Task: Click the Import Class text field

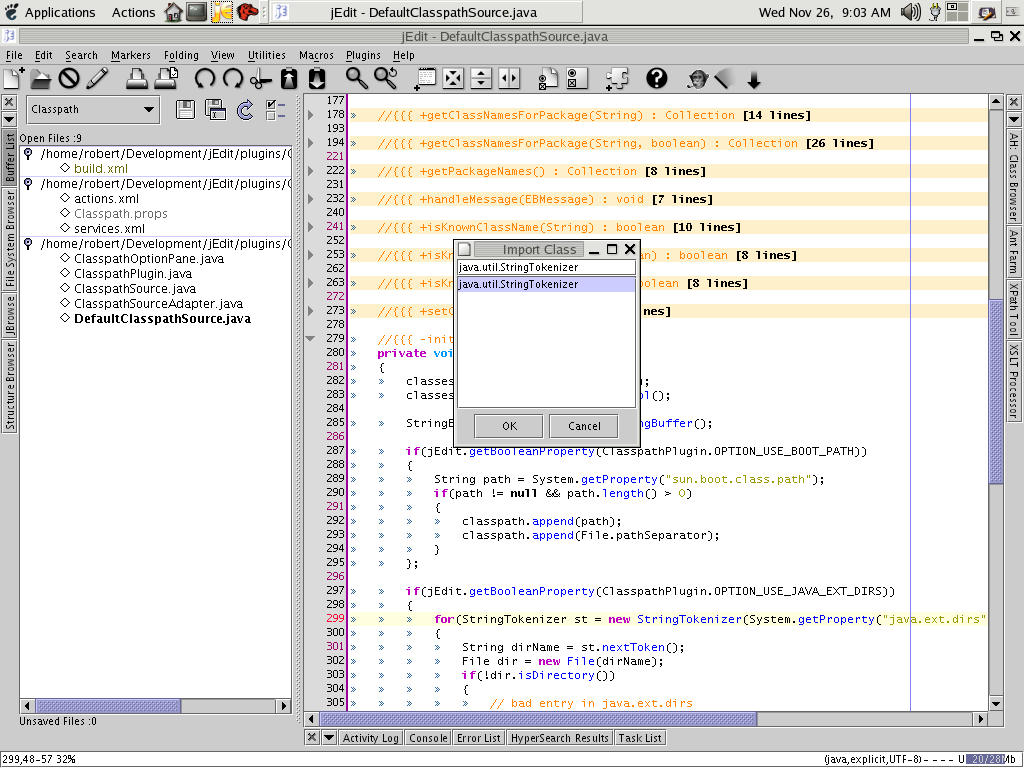Action: click(546, 268)
